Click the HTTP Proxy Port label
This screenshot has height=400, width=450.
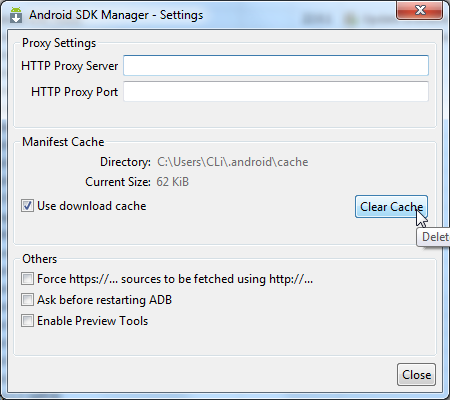coord(74,92)
